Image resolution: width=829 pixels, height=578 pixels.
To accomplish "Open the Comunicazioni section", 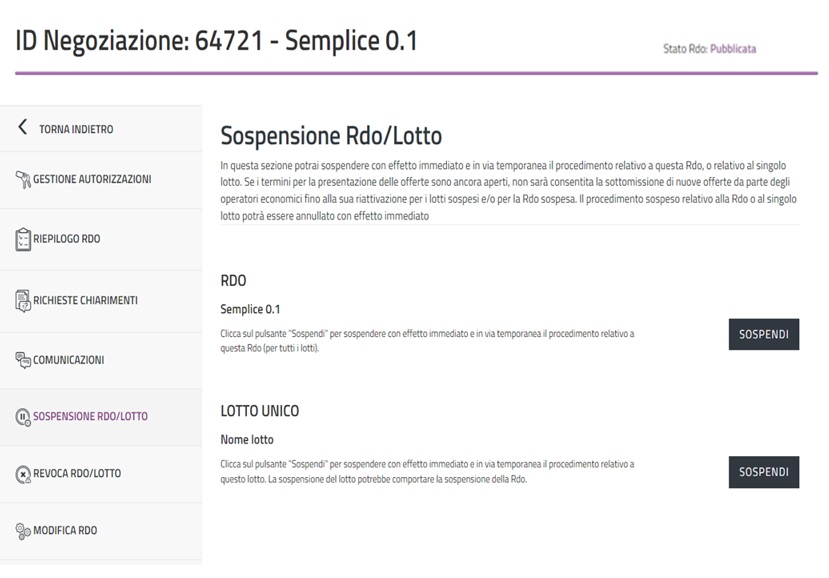I will coord(69,359).
